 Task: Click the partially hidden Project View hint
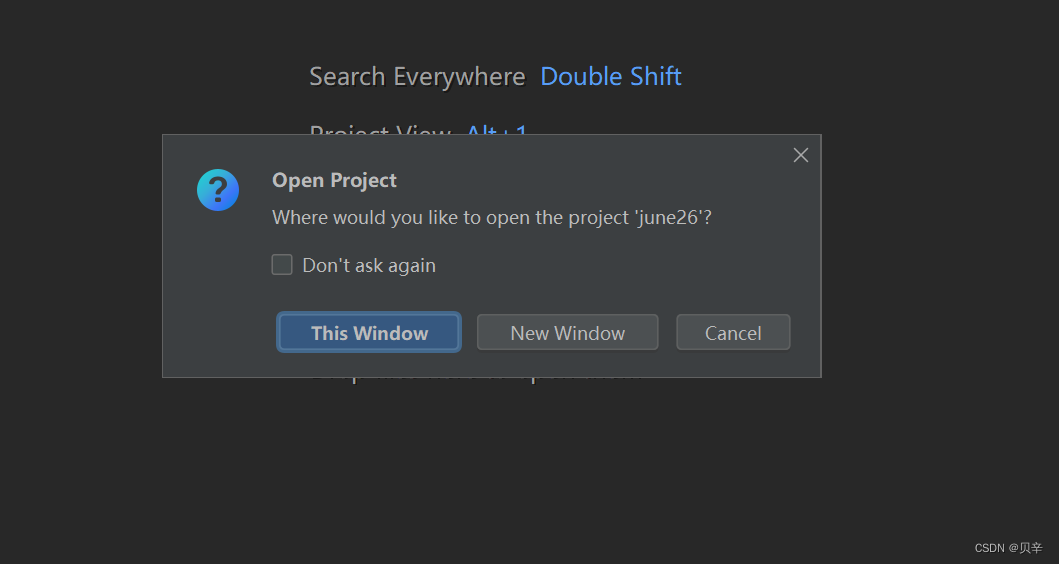[x=380, y=128]
